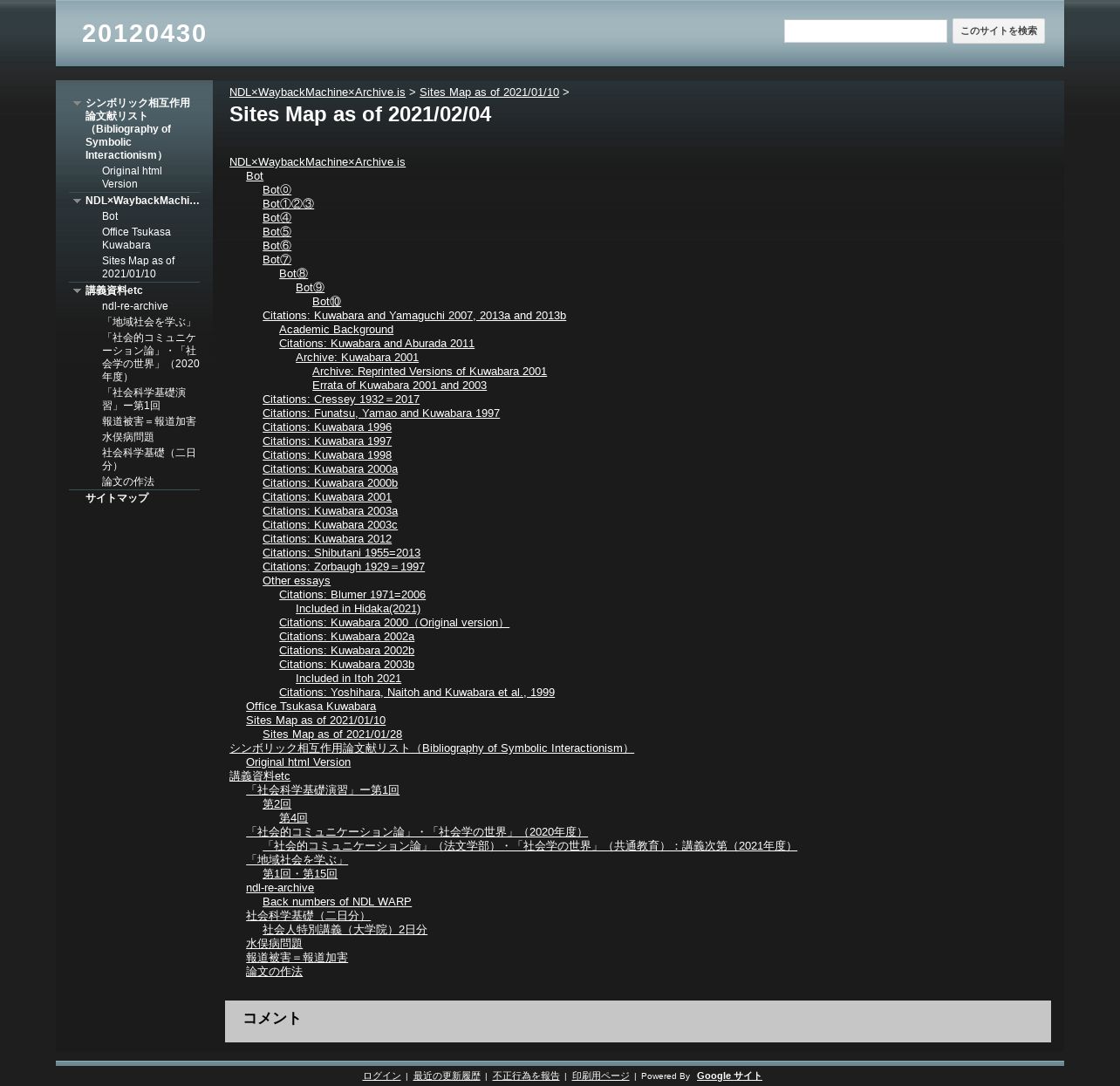
Task: Open Citations: Kuwabara and Yamaguchi 2007 link
Action: [413, 315]
